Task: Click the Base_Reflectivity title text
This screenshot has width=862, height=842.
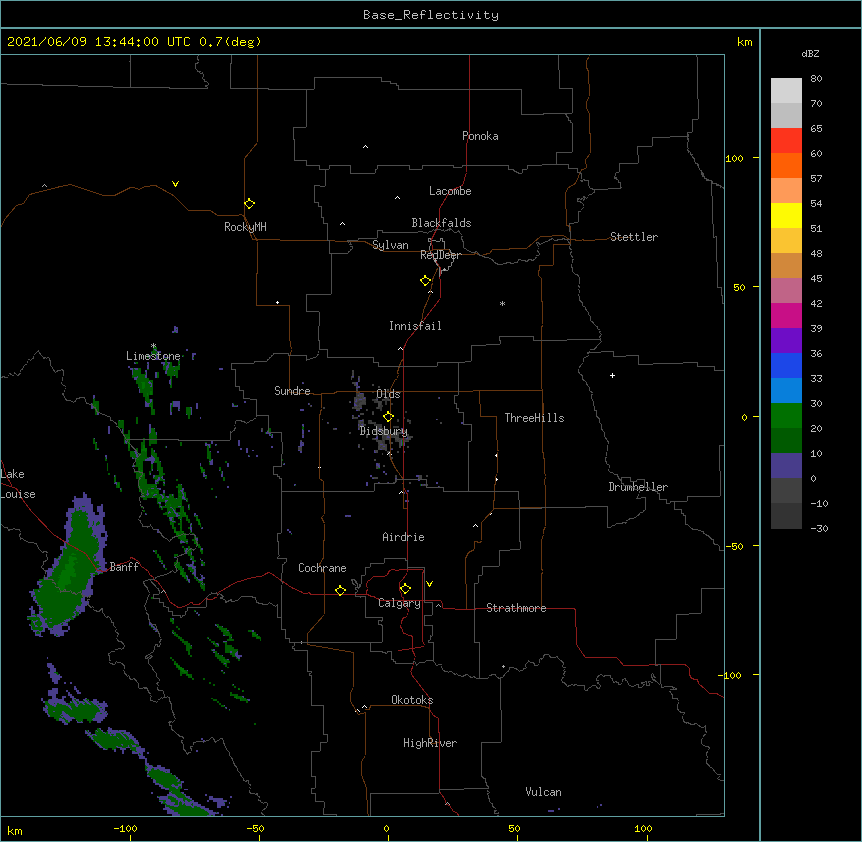Action: [x=431, y=15]
